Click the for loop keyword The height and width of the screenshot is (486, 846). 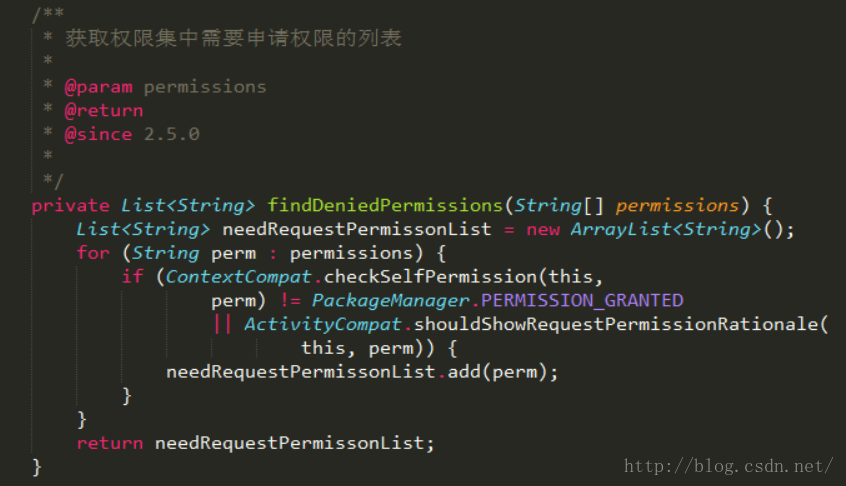click(93, 253)
